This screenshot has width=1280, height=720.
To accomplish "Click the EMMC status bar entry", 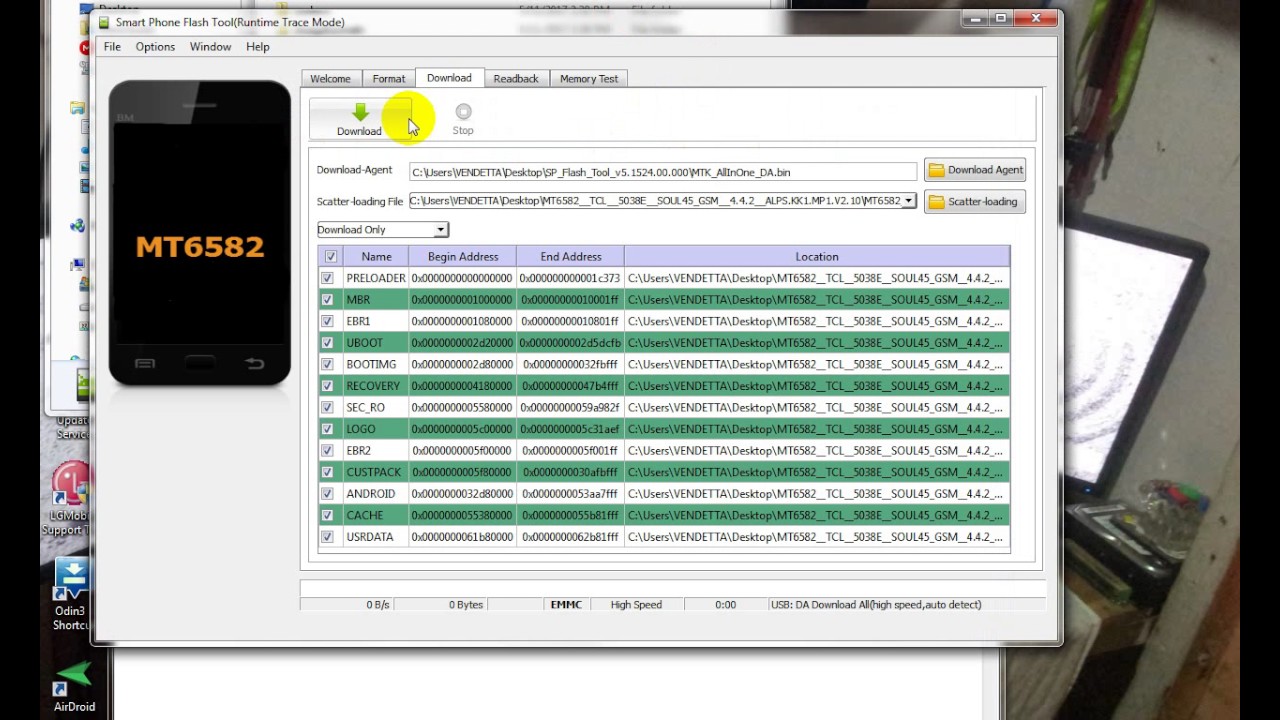I will click(x=566, y=605).
